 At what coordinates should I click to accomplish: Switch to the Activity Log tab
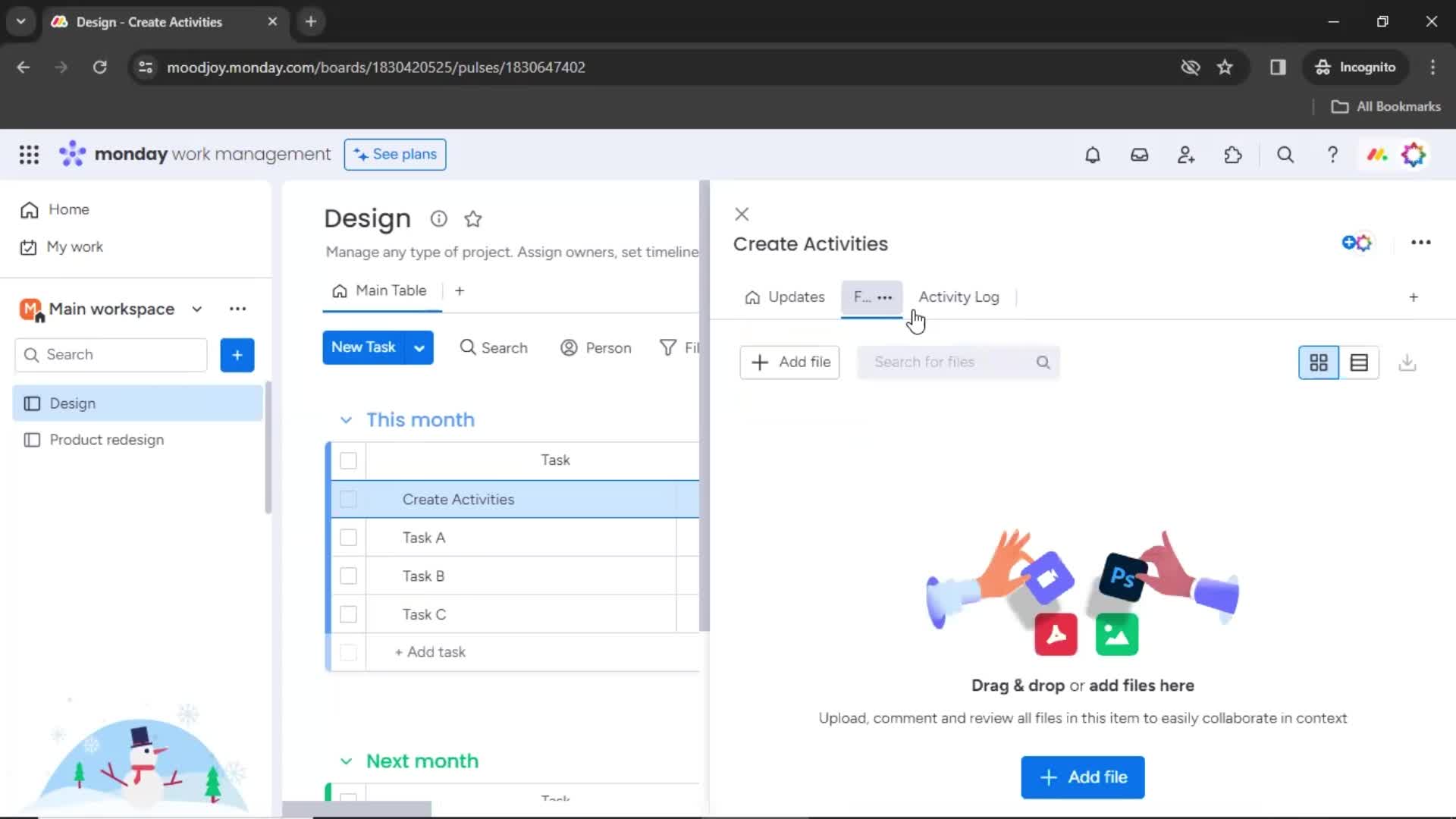958,296
